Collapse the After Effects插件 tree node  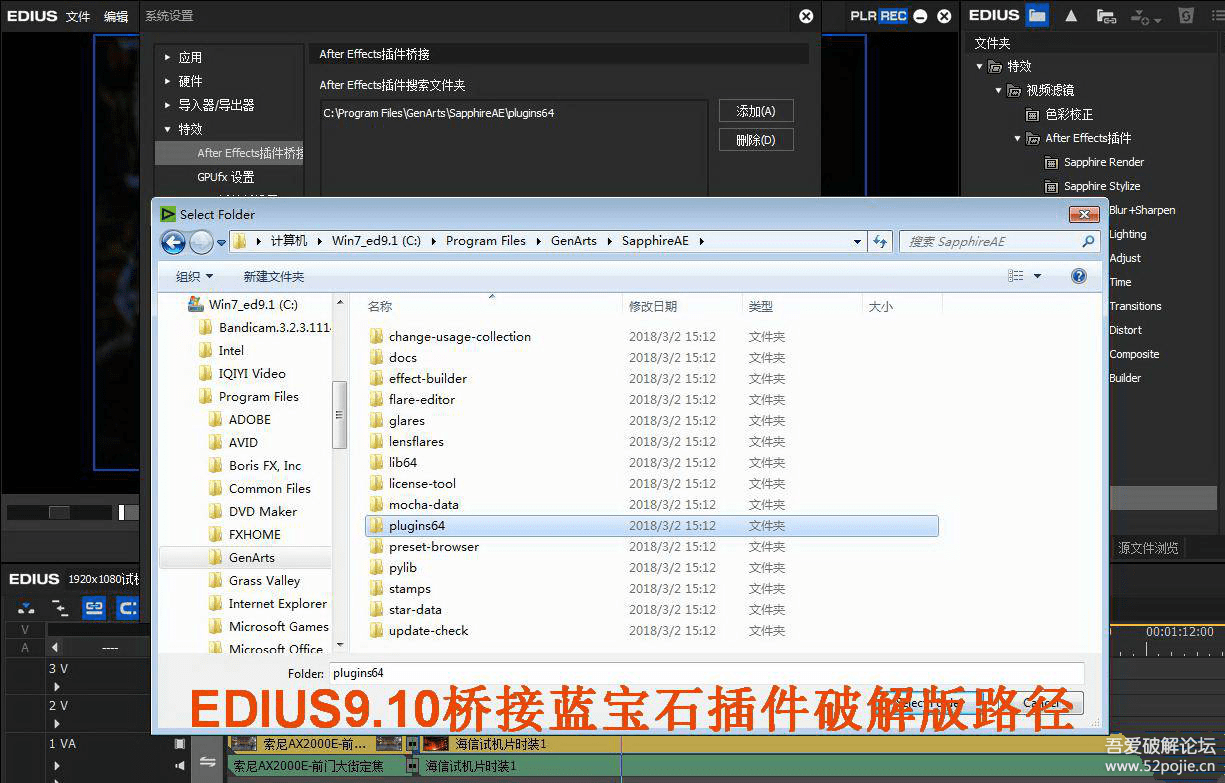click(1018, 138)
